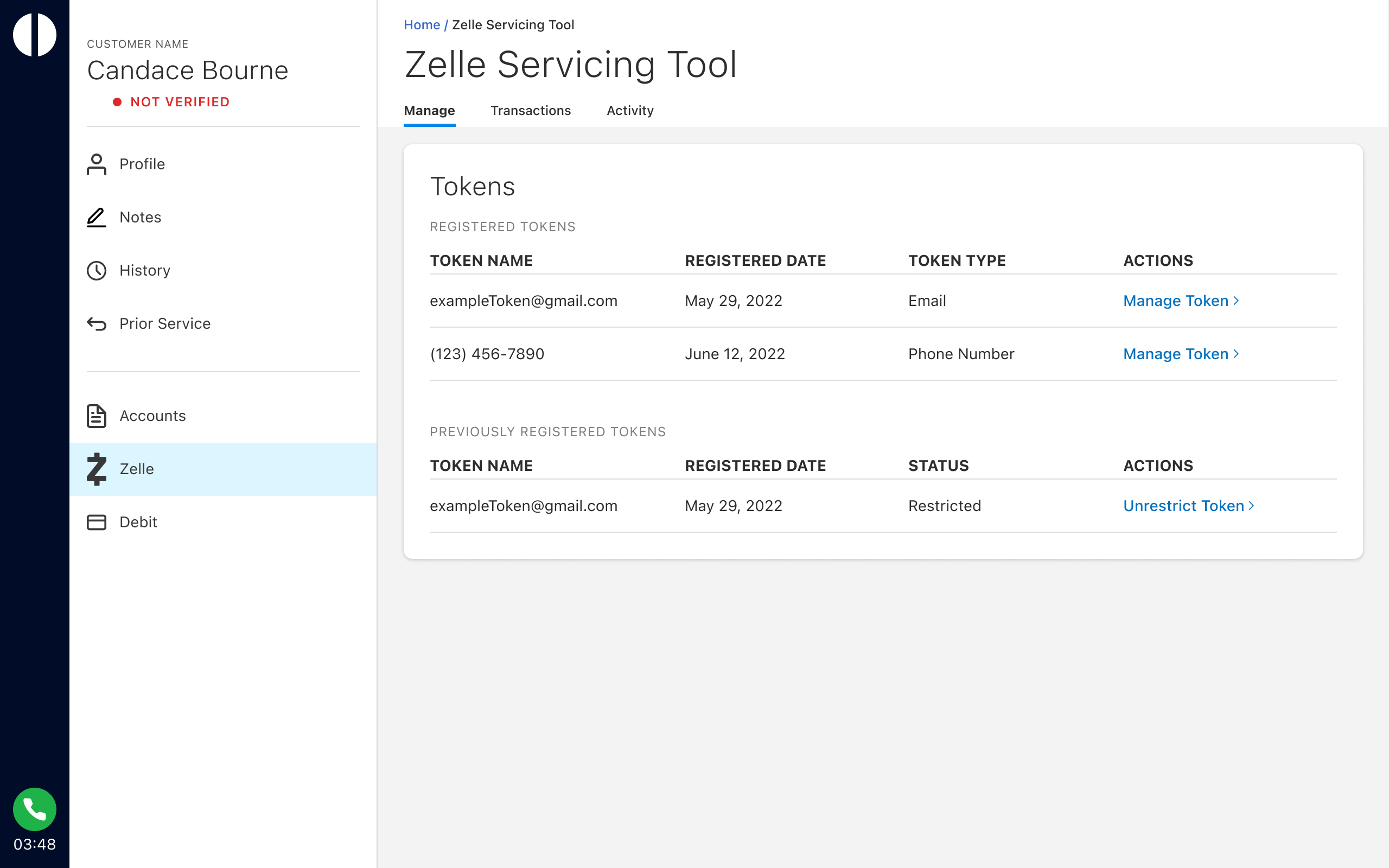Click the Profile icon in the sidebar
1389x868 pixels.
tap(97, 163)
